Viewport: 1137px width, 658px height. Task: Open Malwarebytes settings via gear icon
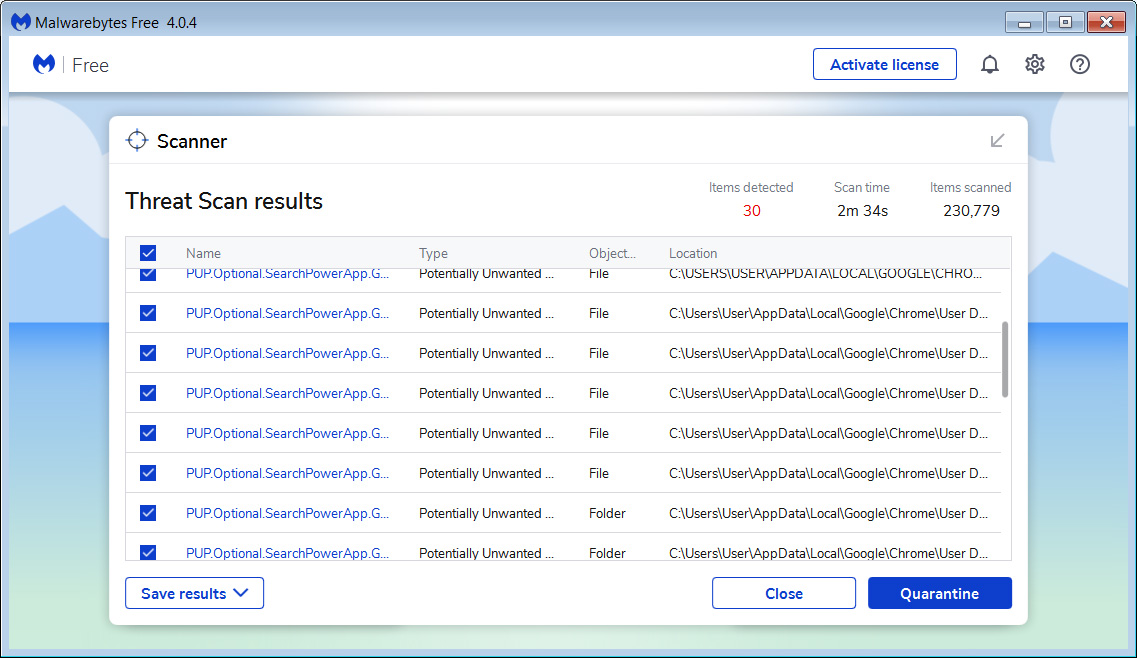(1035, 64)
